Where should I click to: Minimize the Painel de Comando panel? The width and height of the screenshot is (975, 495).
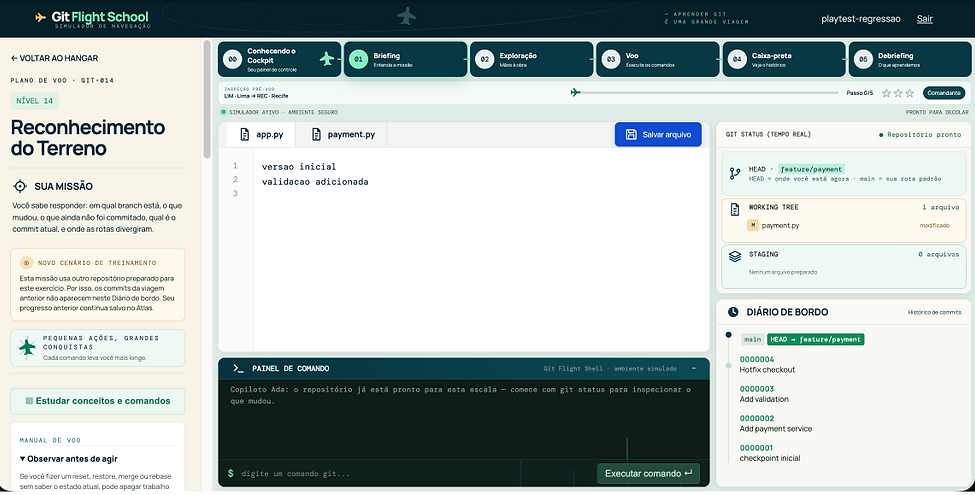tap(693, 368)
